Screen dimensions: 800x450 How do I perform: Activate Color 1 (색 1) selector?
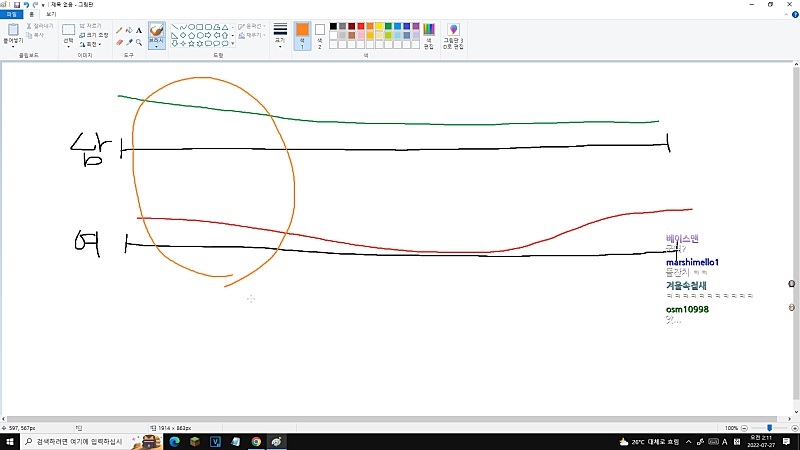(302, 36)
